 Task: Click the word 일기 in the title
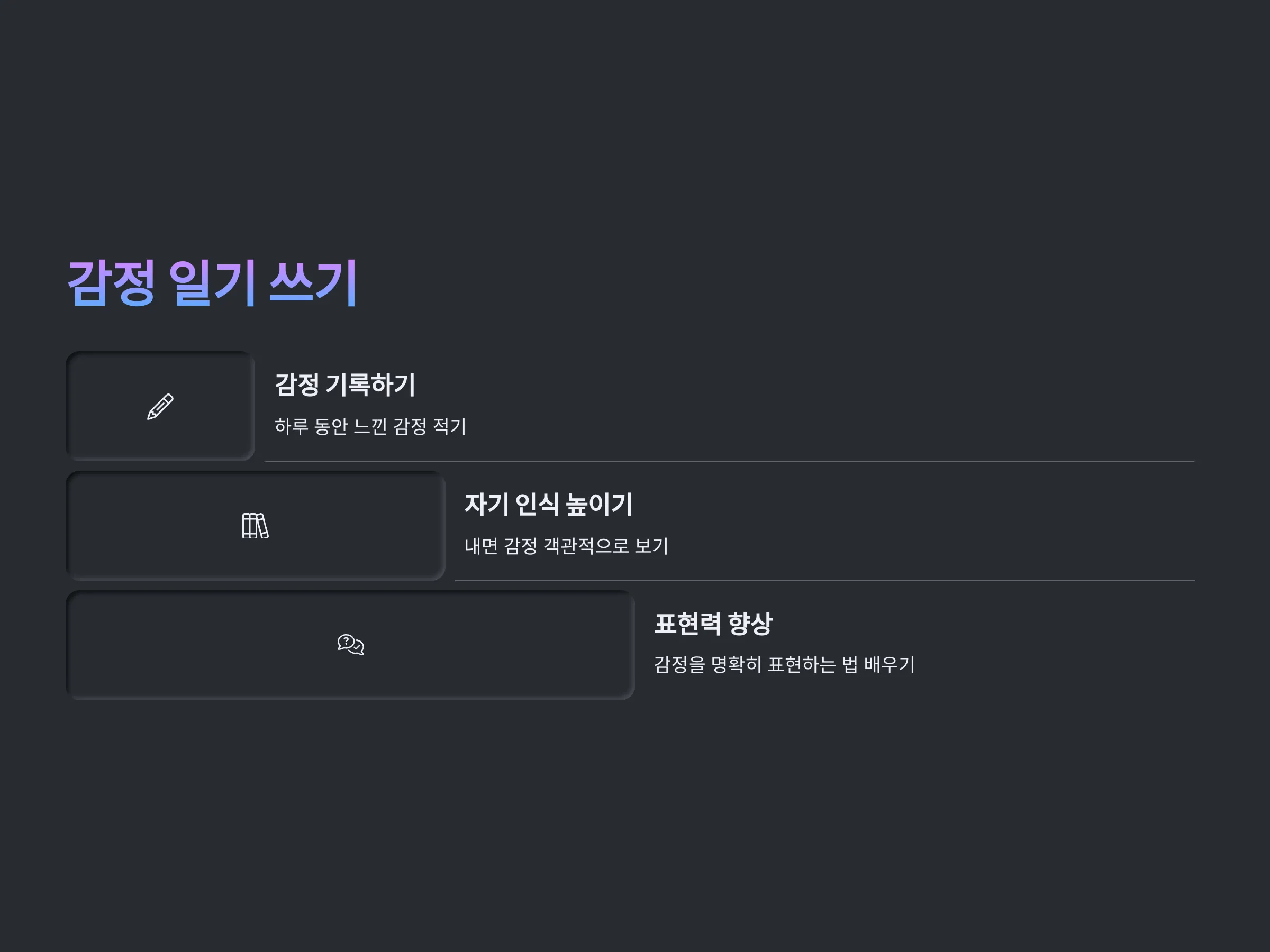coord(212,282)
